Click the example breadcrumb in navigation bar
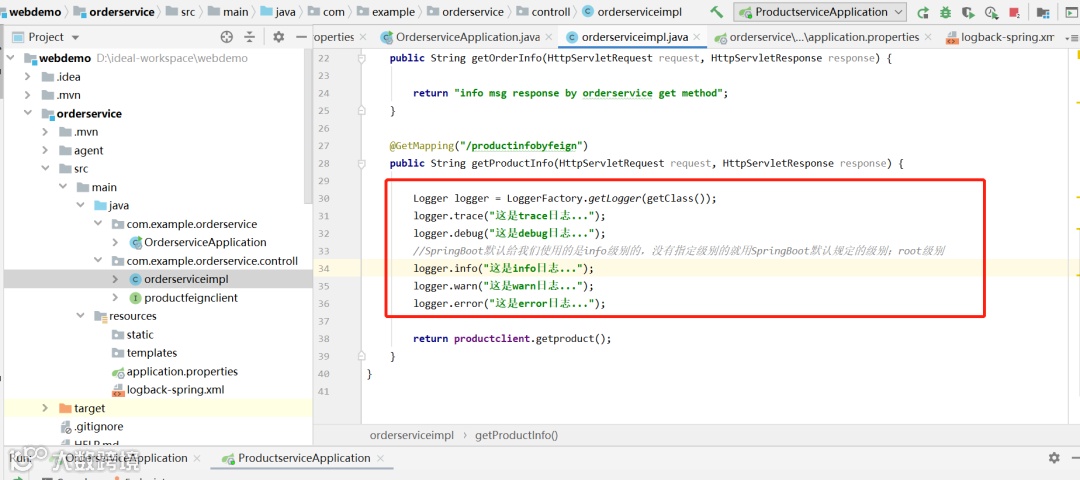Image resolution: width=1080 pixels, height=480 pixels. click(x=386, y=12)
